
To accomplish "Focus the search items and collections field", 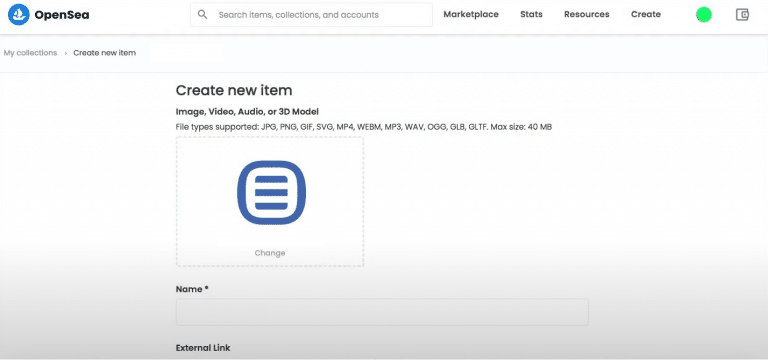I will (312, 15).
